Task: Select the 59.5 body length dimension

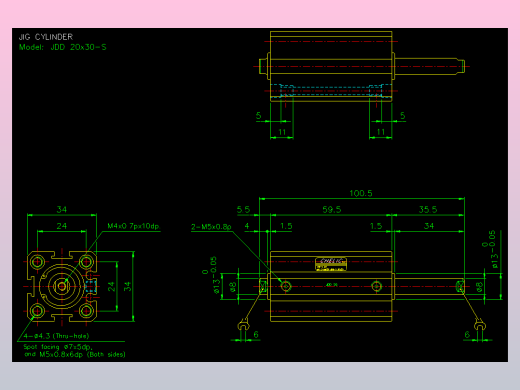Action: (332, 210)
